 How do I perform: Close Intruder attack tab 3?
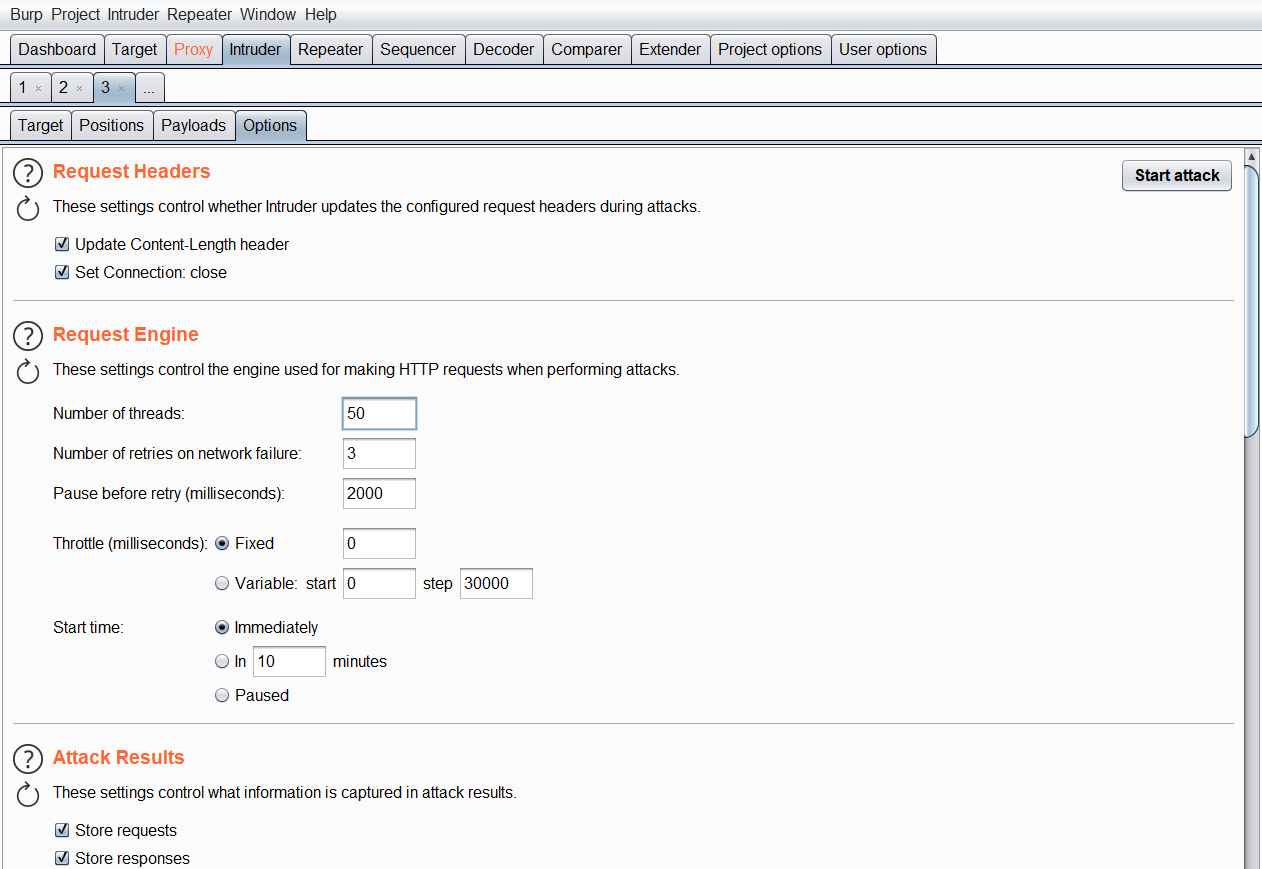[x=121, y=88]
